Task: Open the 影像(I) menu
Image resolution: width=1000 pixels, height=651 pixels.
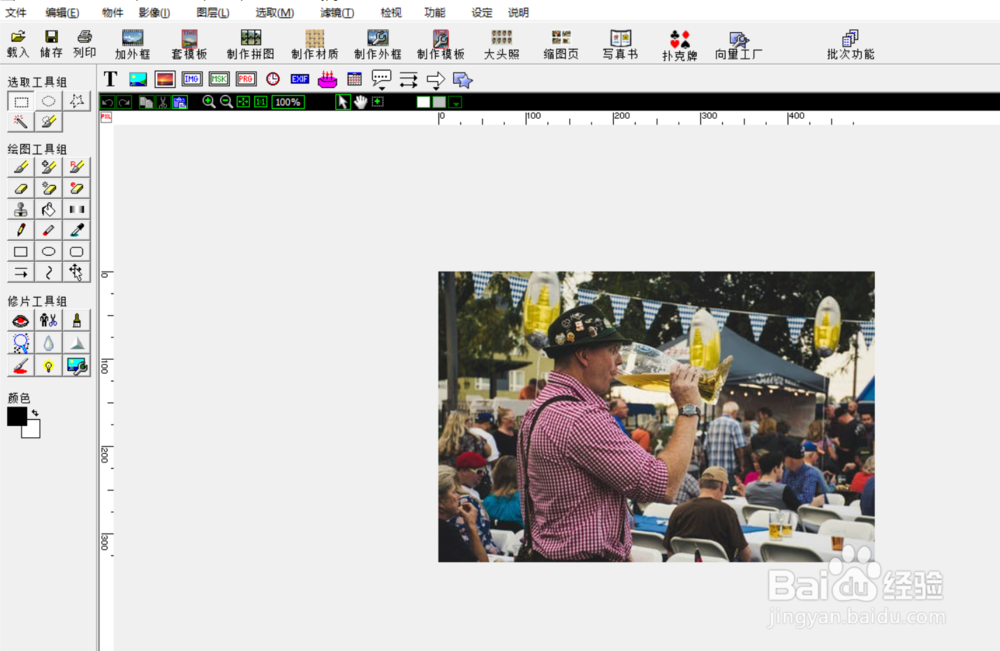Action: click(154, 12)
